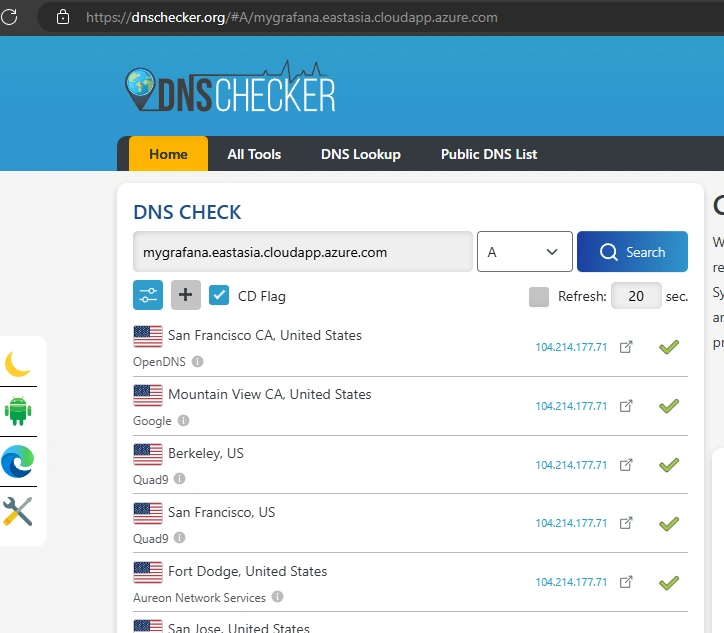Go to DNS Lookup tab
This screenshot has width=724, height=633.
(361, 154)
